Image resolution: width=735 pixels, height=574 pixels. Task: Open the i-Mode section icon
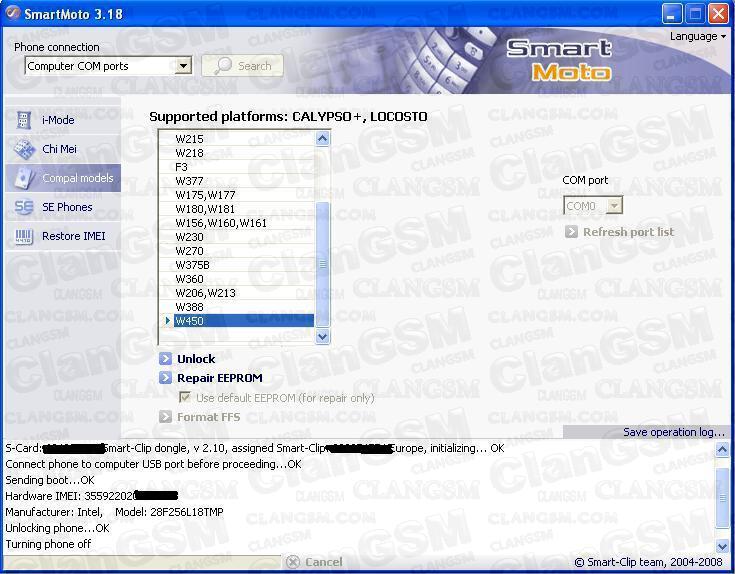(23, 120)
